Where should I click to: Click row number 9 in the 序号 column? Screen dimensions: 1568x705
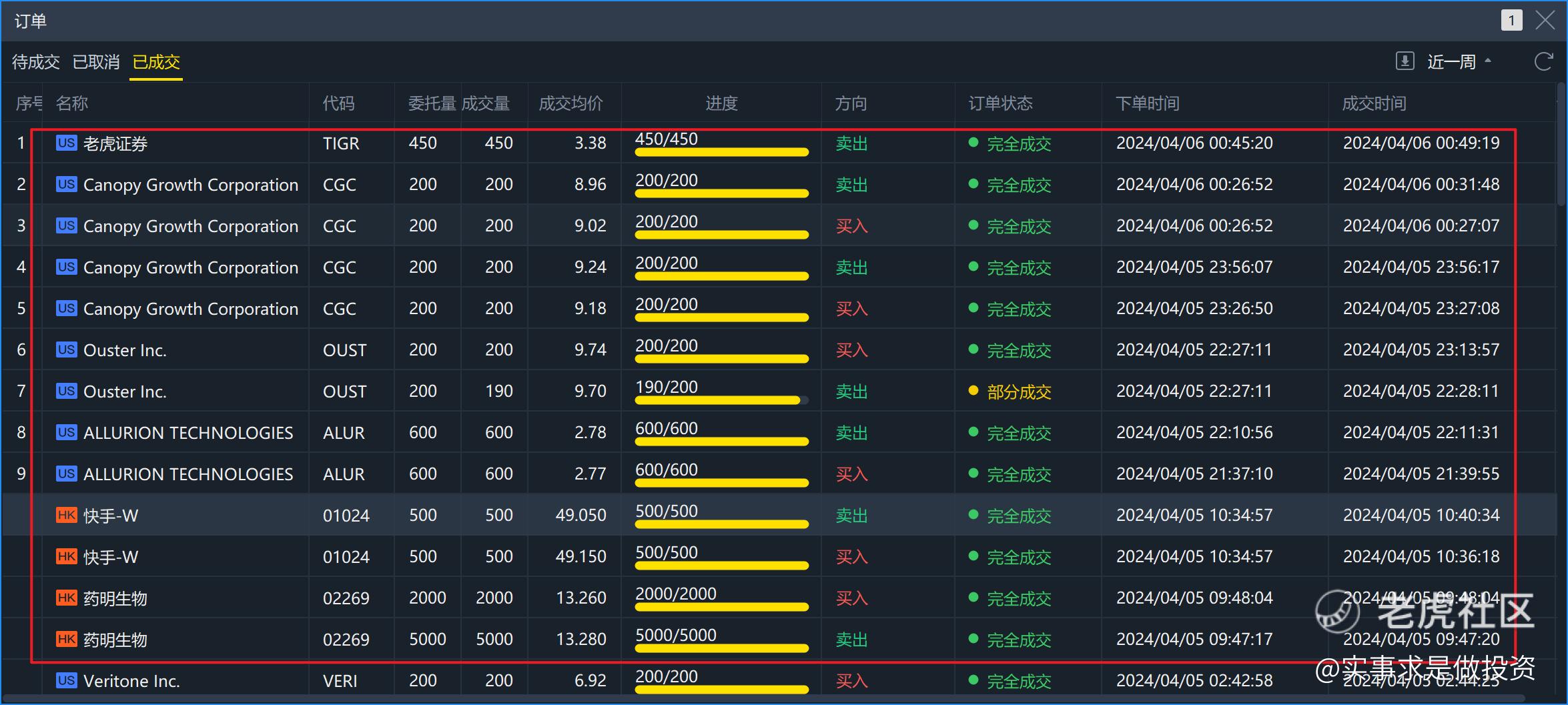pos(21,474)
